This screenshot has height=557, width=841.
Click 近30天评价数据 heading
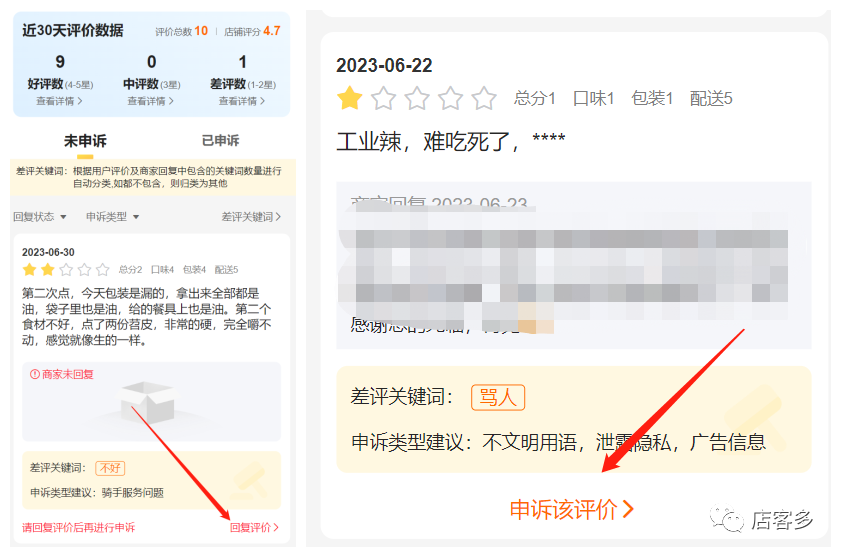pos(72,30)
